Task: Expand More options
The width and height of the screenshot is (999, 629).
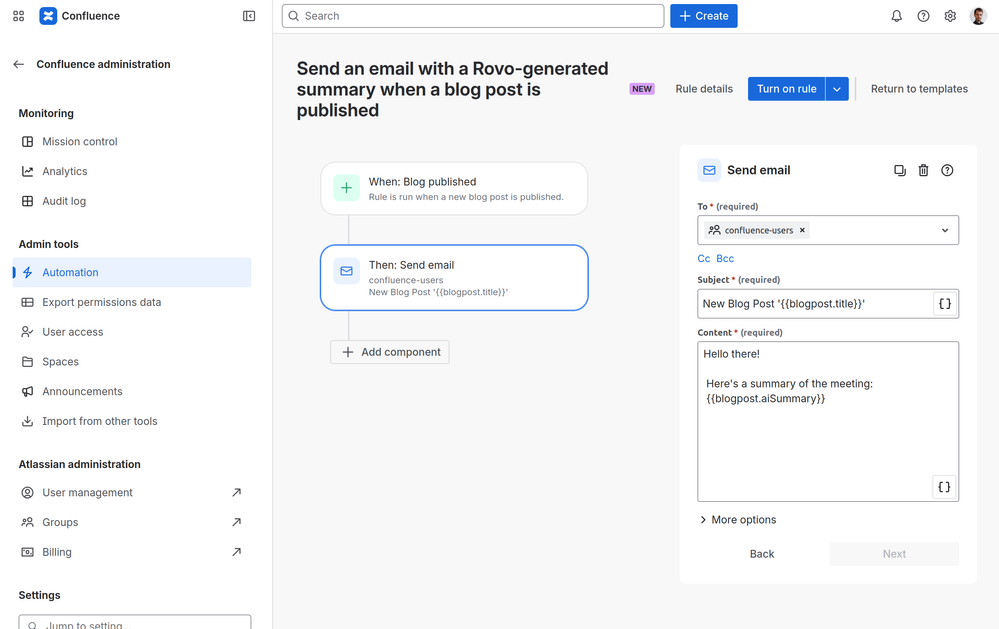Action: pyautogui.click(x=738, y=520)
